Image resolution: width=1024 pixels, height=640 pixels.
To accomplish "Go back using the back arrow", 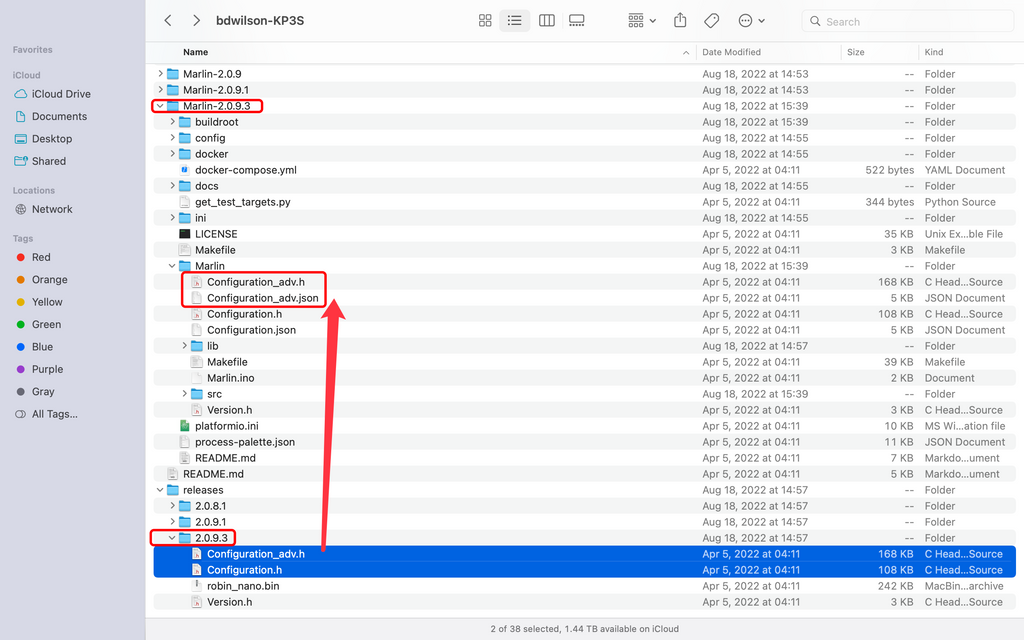I will (x=168, y=21).
